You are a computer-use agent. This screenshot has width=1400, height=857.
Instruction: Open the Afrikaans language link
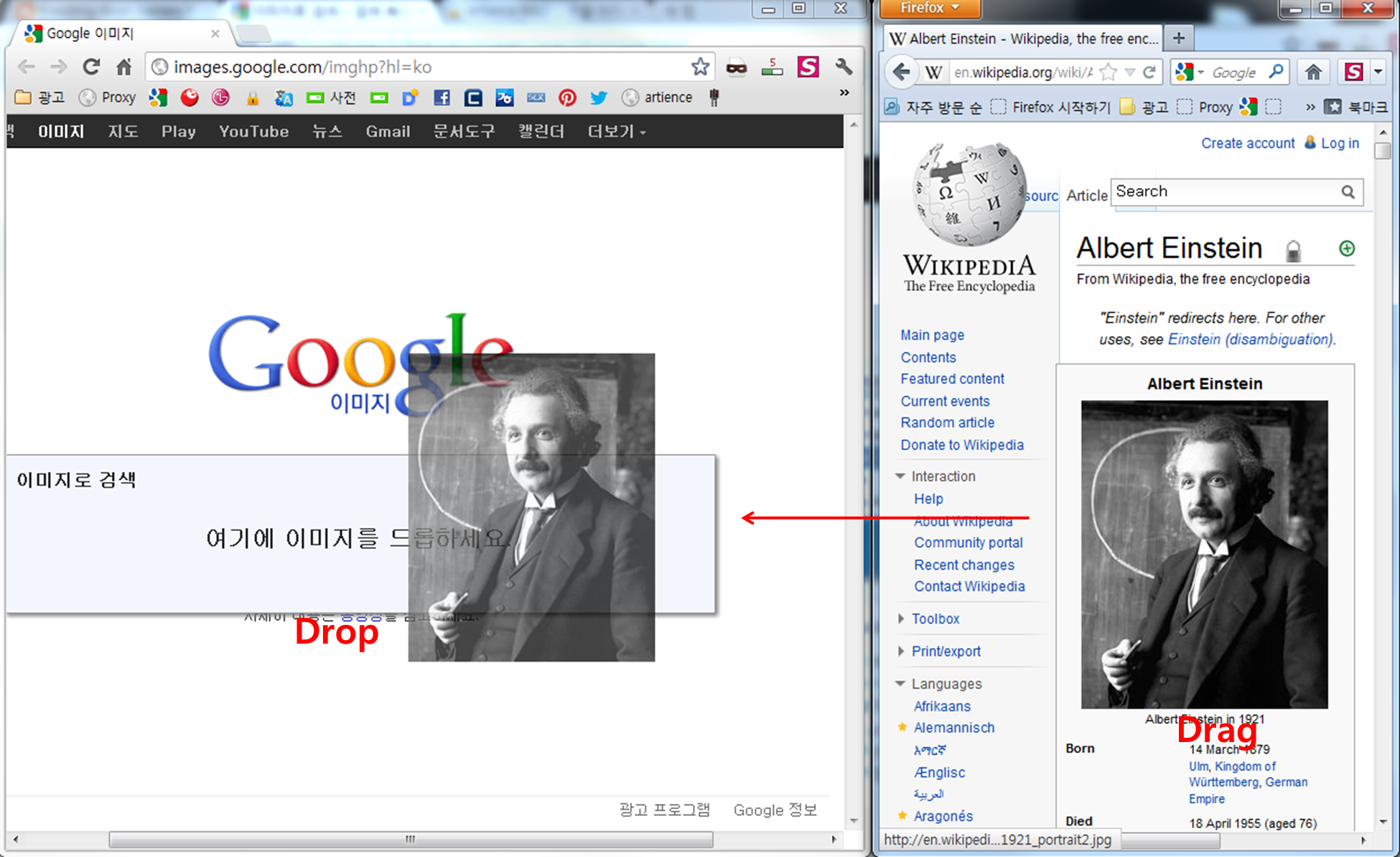(942, 706)
